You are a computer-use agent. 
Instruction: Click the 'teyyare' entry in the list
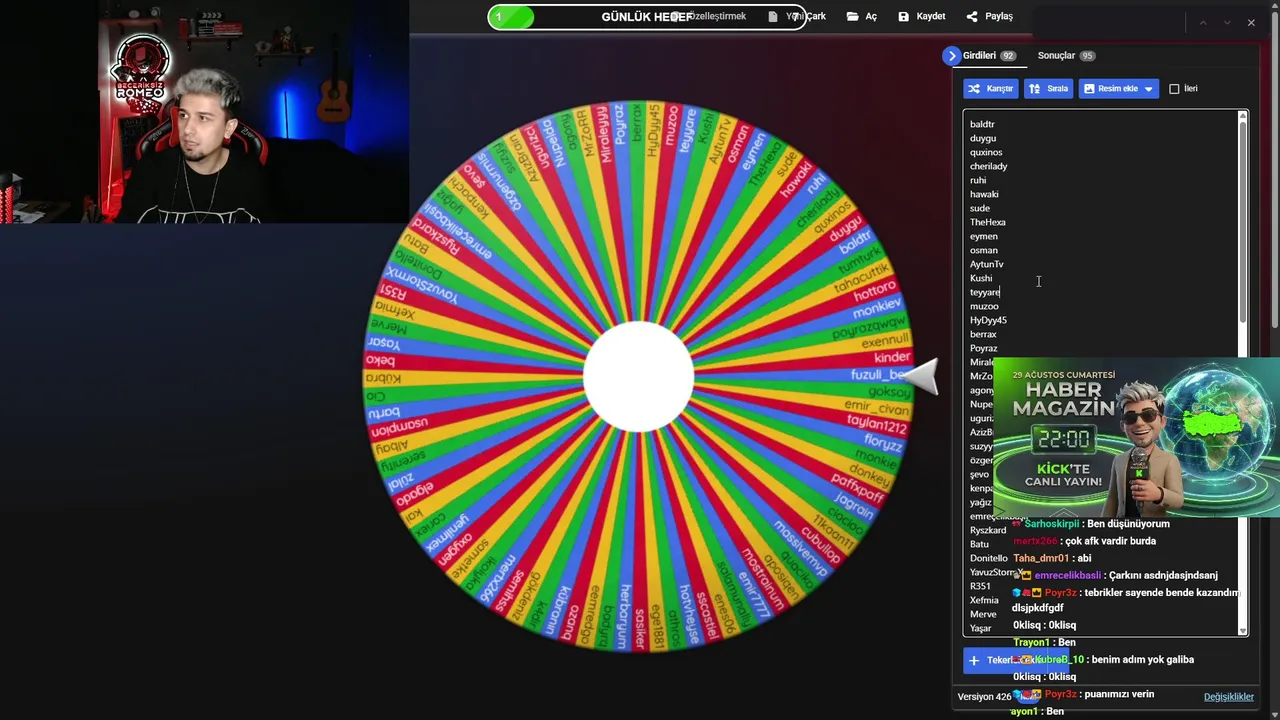point(985,292)
